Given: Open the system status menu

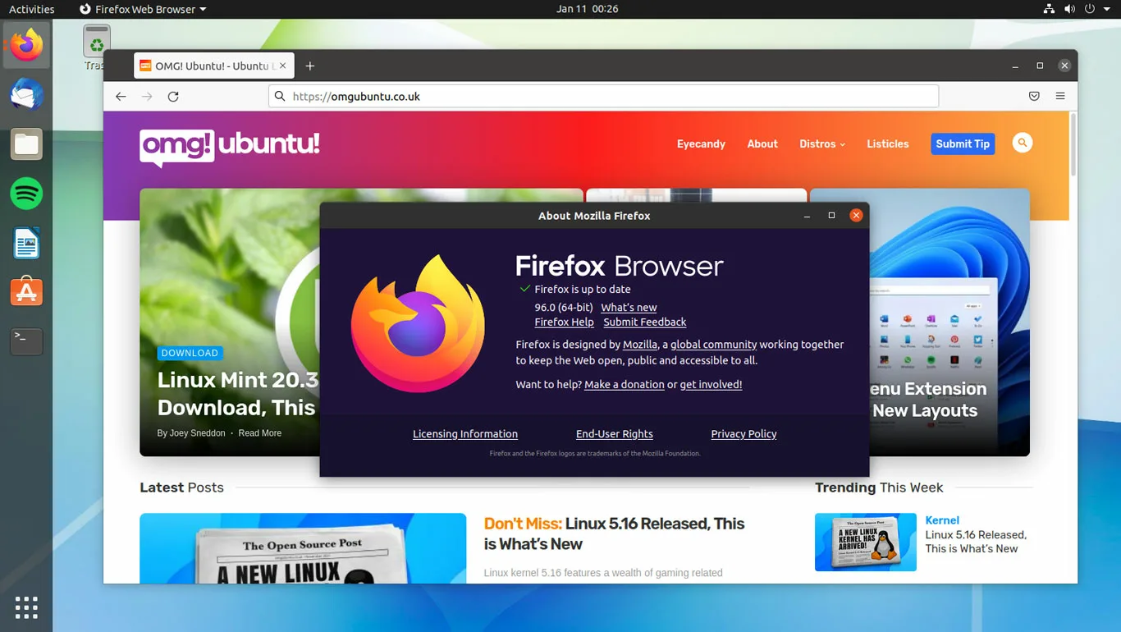Looking at the screenshot, I should coord(1080,9).
